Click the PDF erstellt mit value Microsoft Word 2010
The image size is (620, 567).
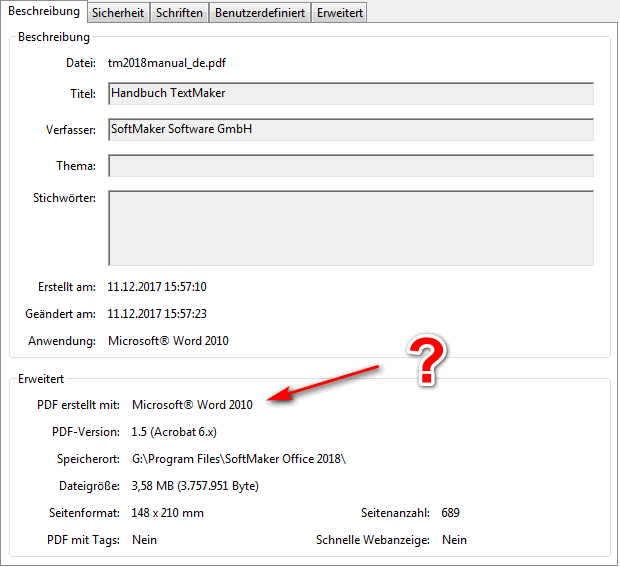click(192, 405)
